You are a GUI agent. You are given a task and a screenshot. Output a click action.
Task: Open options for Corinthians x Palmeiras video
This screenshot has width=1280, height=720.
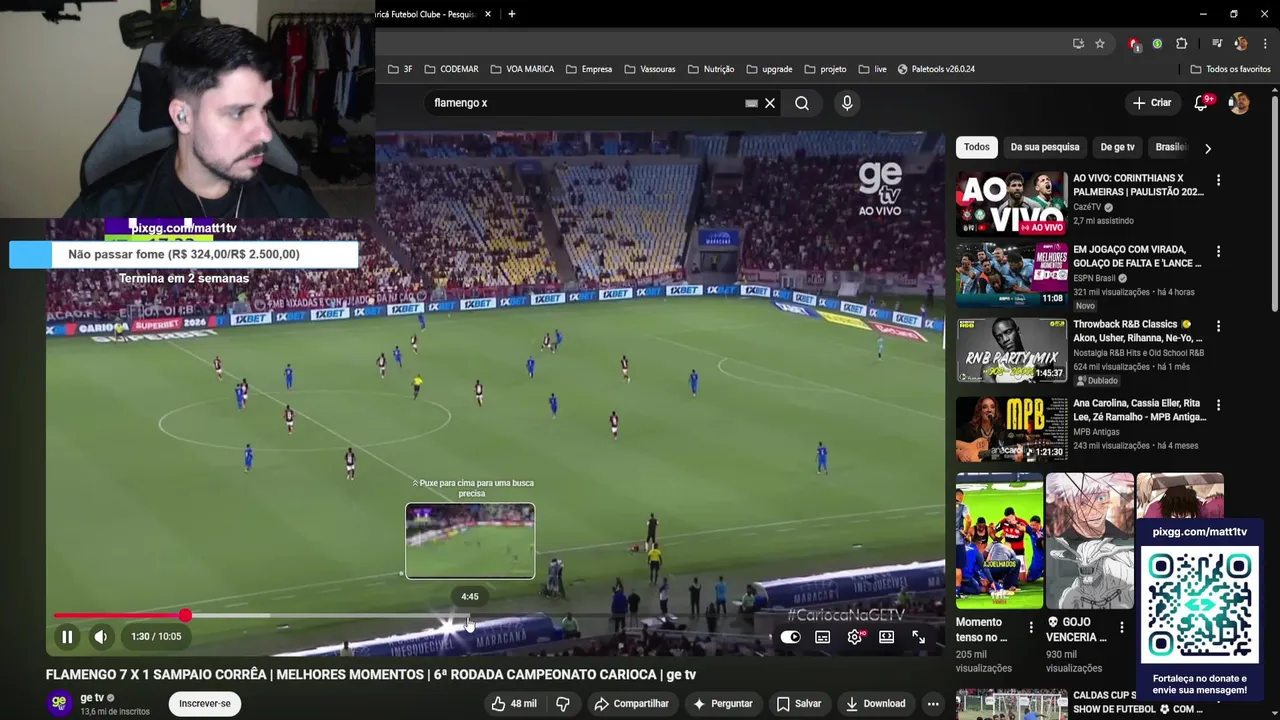[1218, 180]
